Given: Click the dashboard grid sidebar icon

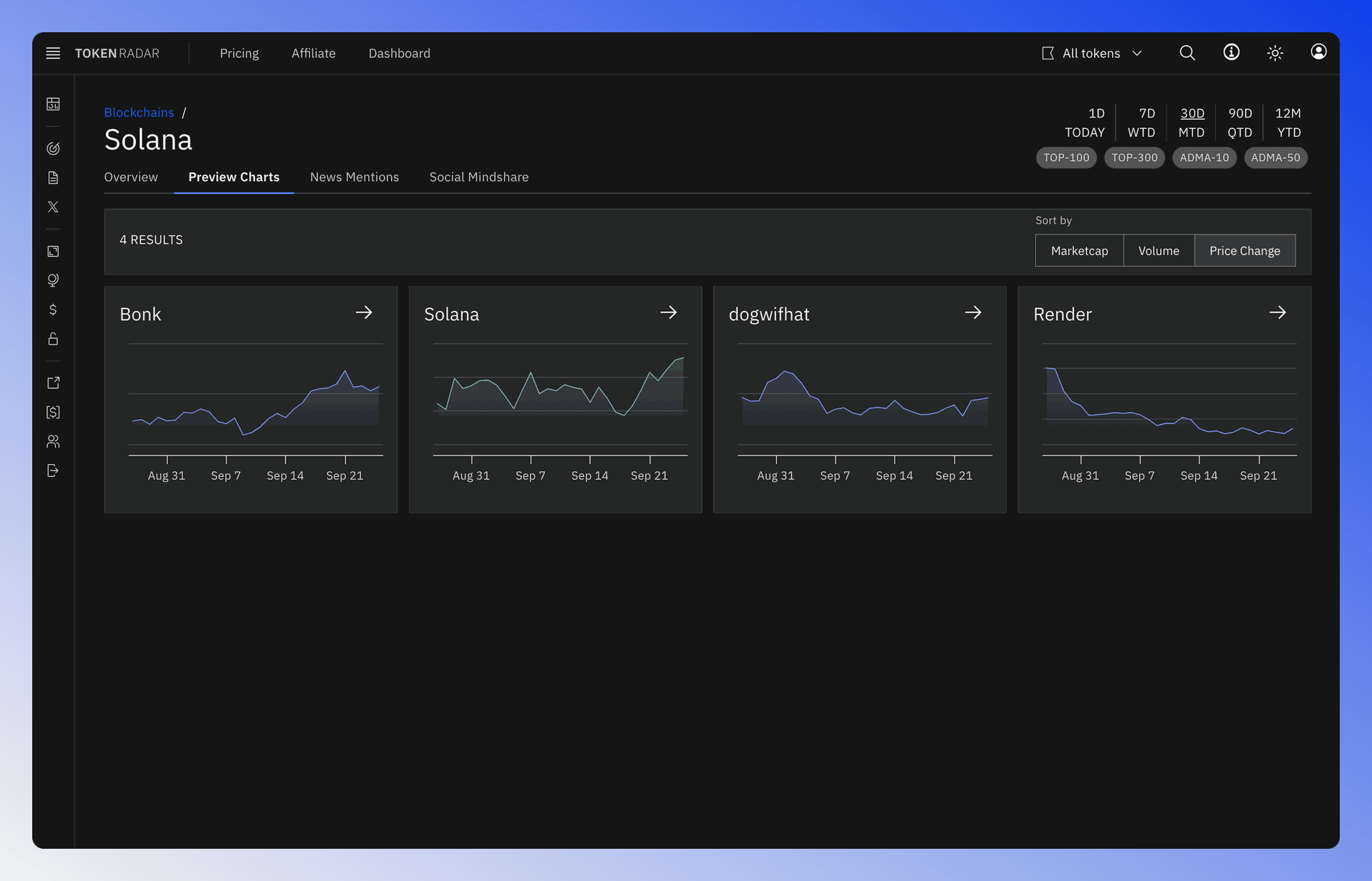Looking at the screenshot, I should [x=53, y=105].
